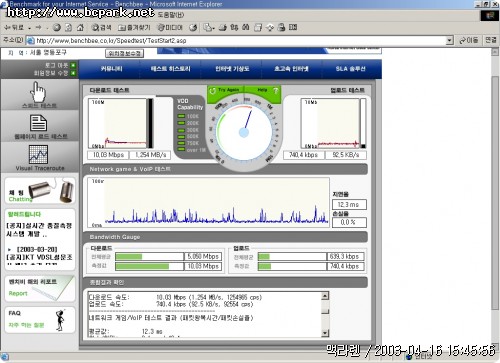Select the 웹페이지 로드 테스트 document icon
Viewport: 500px width, 363px height.
point(40,127)
